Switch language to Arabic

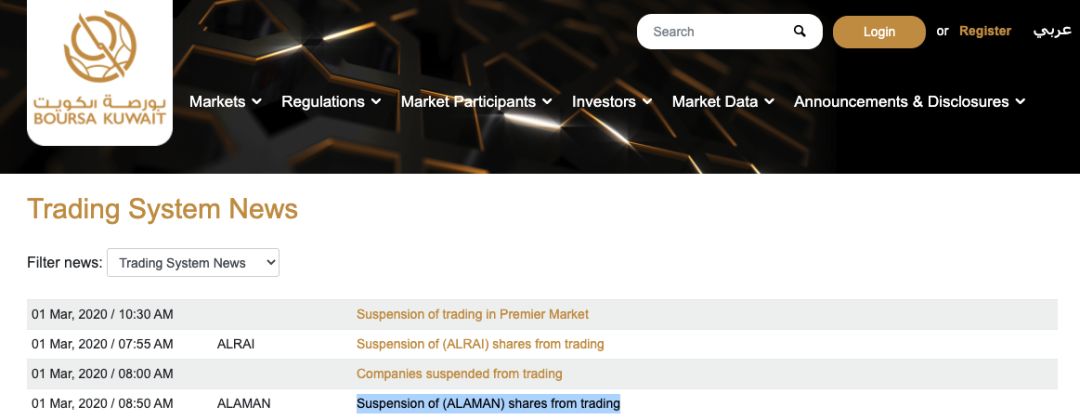point(1052,31)
